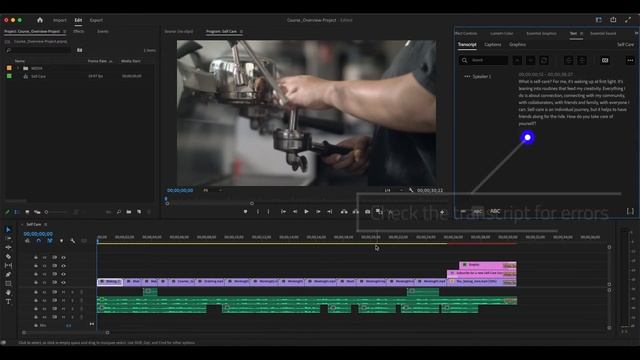Click the Replace icon beside transcript search
This screenshot has width=640, height=360.
click(544, 60)
